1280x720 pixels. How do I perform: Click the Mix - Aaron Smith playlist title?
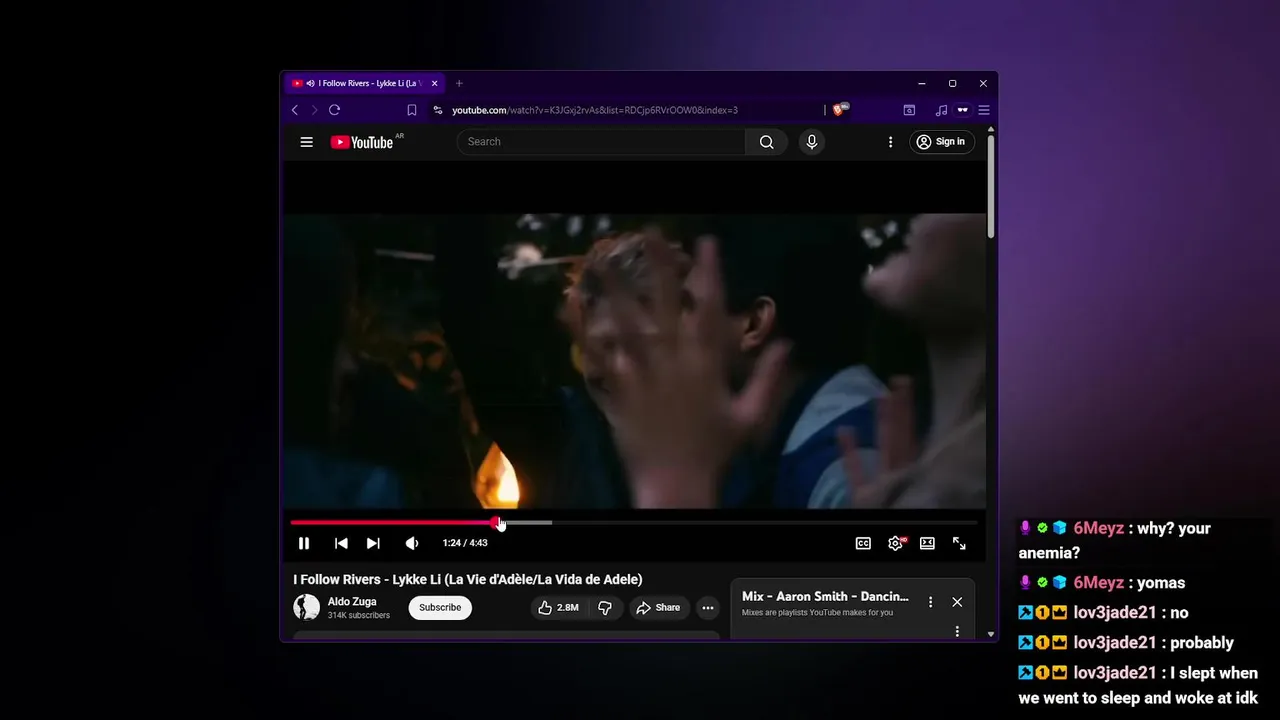(x=825, y=596)
